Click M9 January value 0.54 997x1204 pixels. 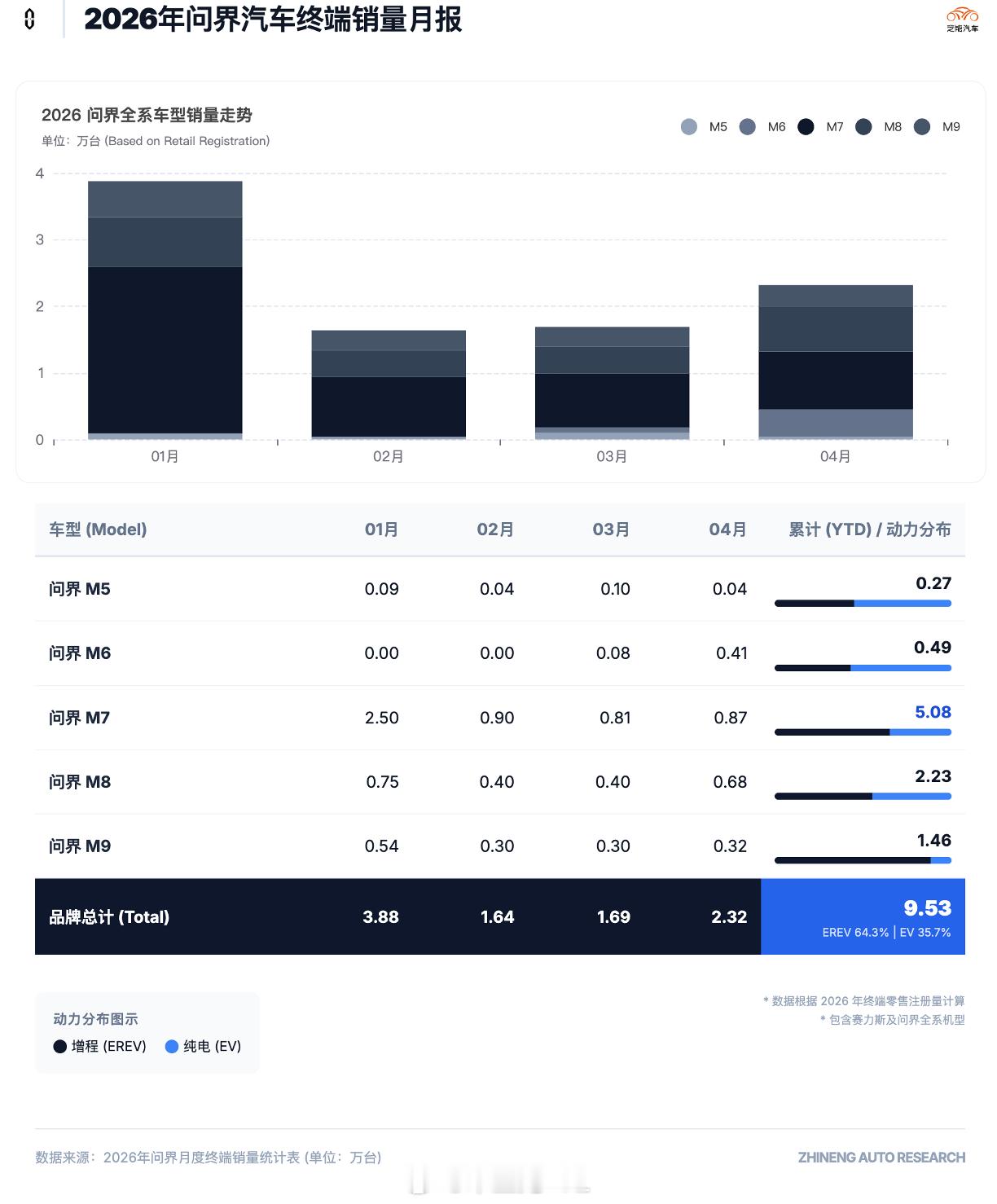coord(381,846)
